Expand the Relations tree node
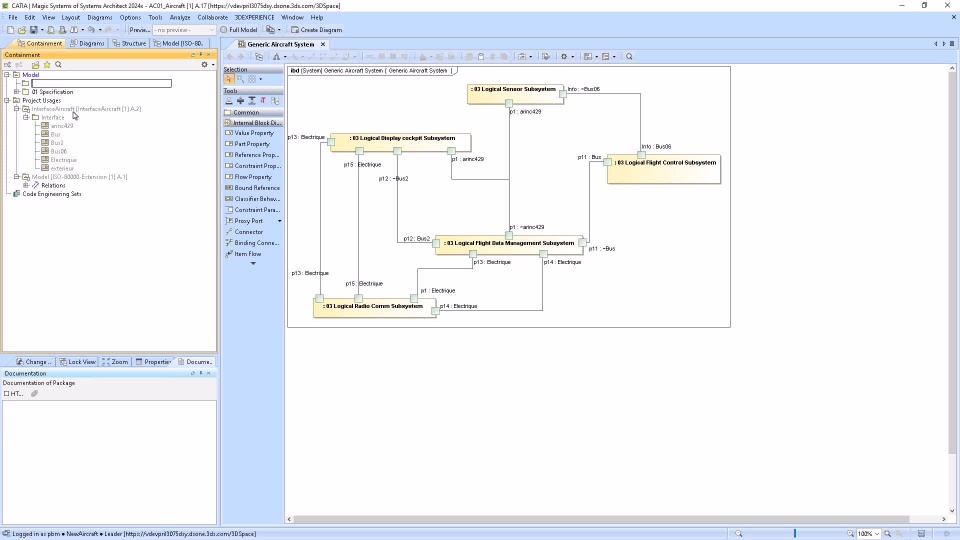The image size is (960, 540). tap(26, 185)
